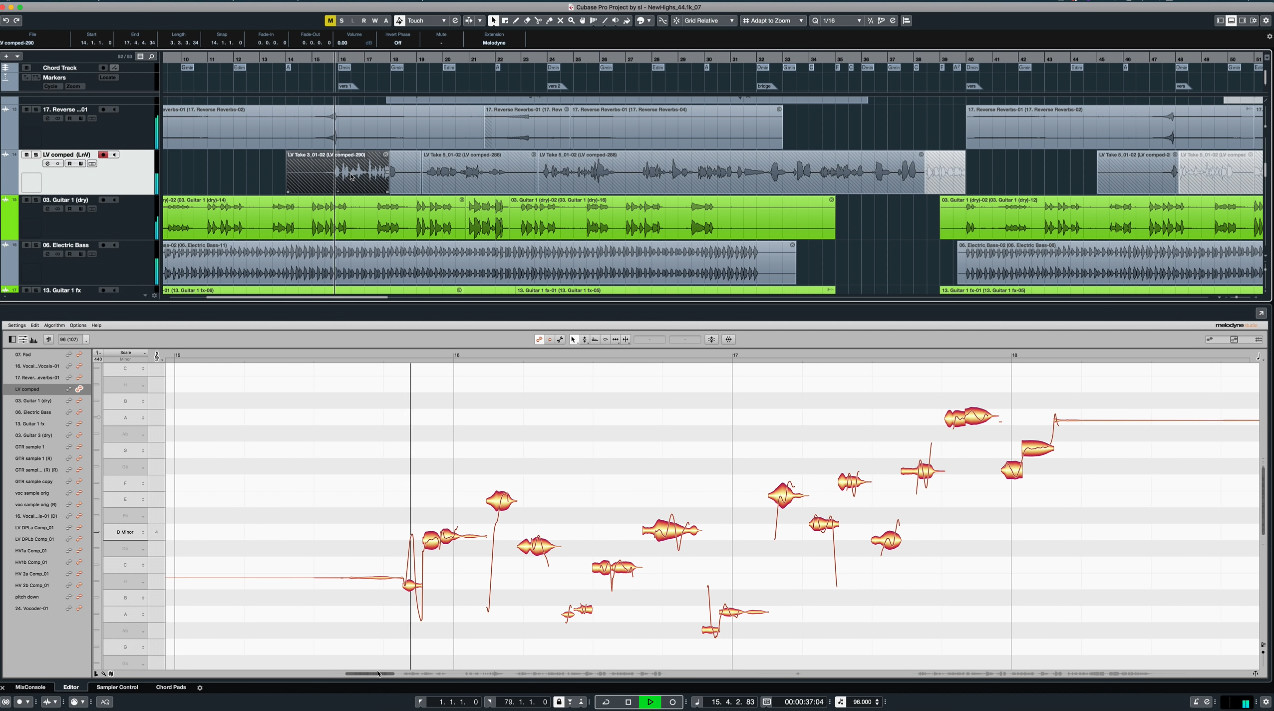Click the Solo (S) button in top toolbar

tap(341, 20)
